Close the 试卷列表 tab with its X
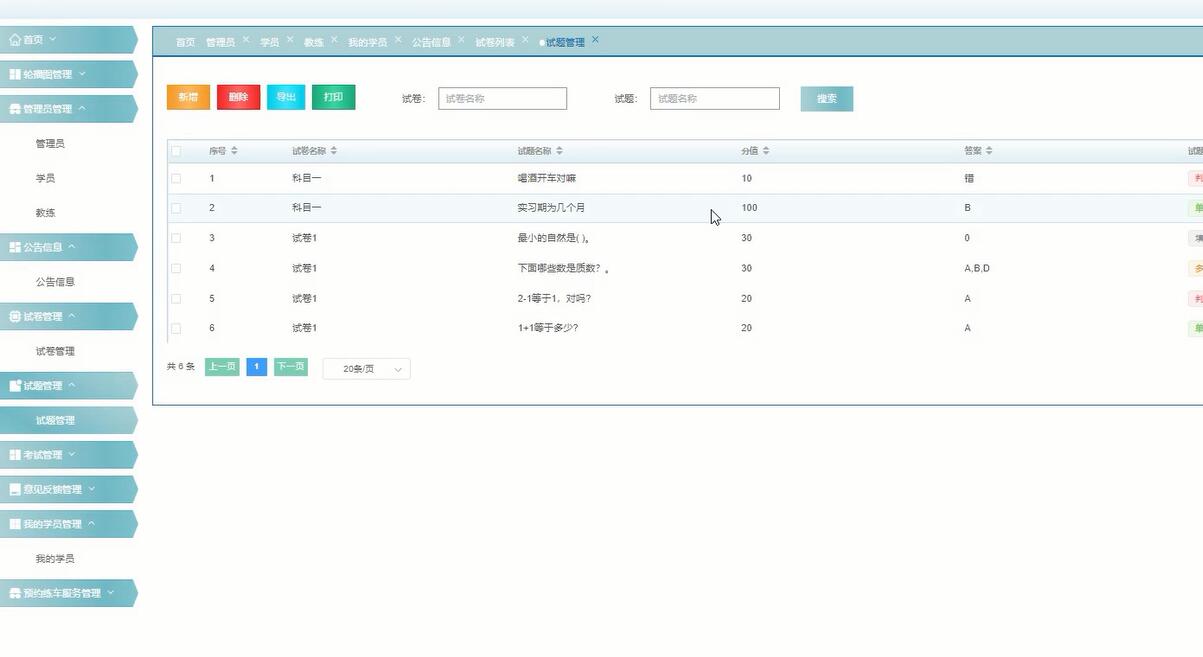The width and height of the screenshot is (1203, 657). (x=525, y=40)
